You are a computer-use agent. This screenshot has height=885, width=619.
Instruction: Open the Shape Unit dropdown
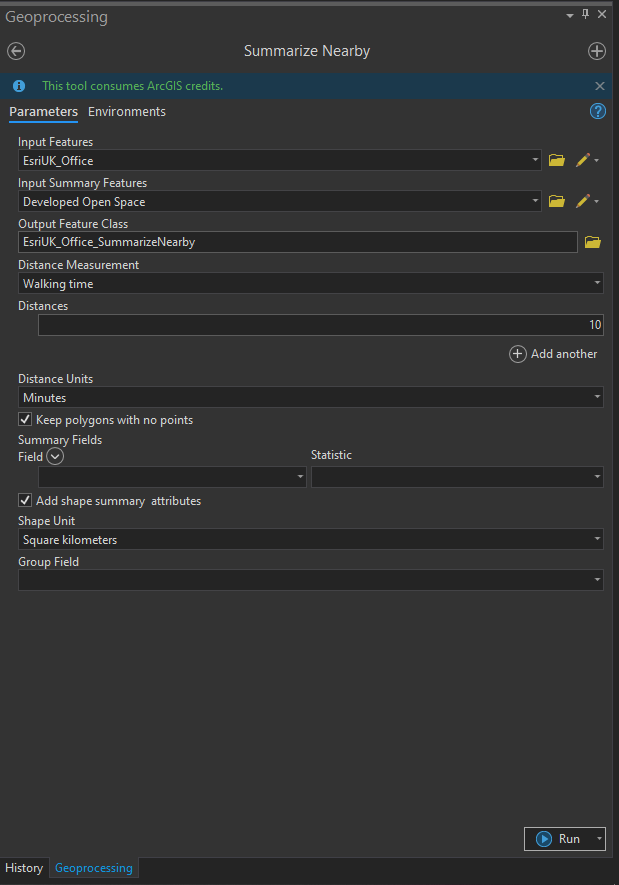(597, 539)
